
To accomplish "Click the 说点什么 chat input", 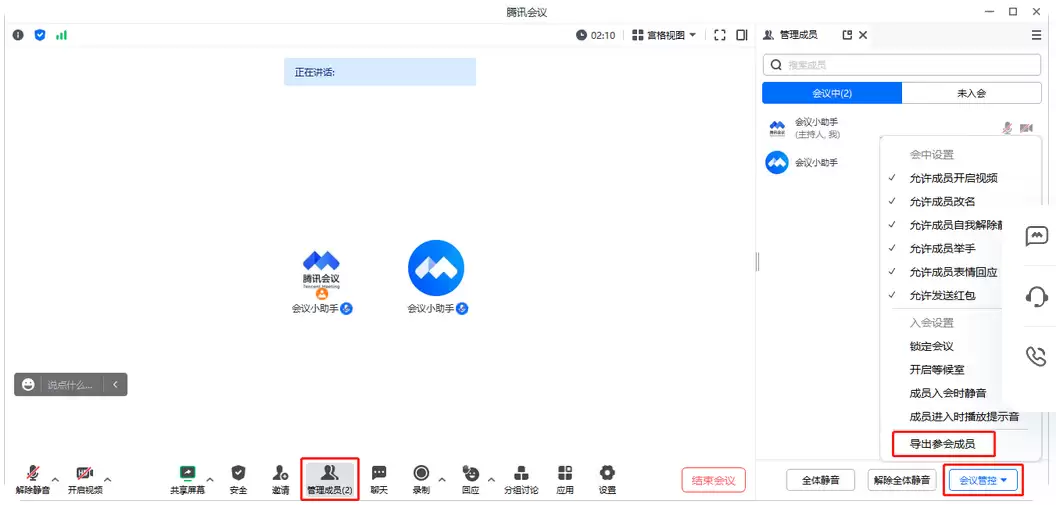I will tap(71, 384).
